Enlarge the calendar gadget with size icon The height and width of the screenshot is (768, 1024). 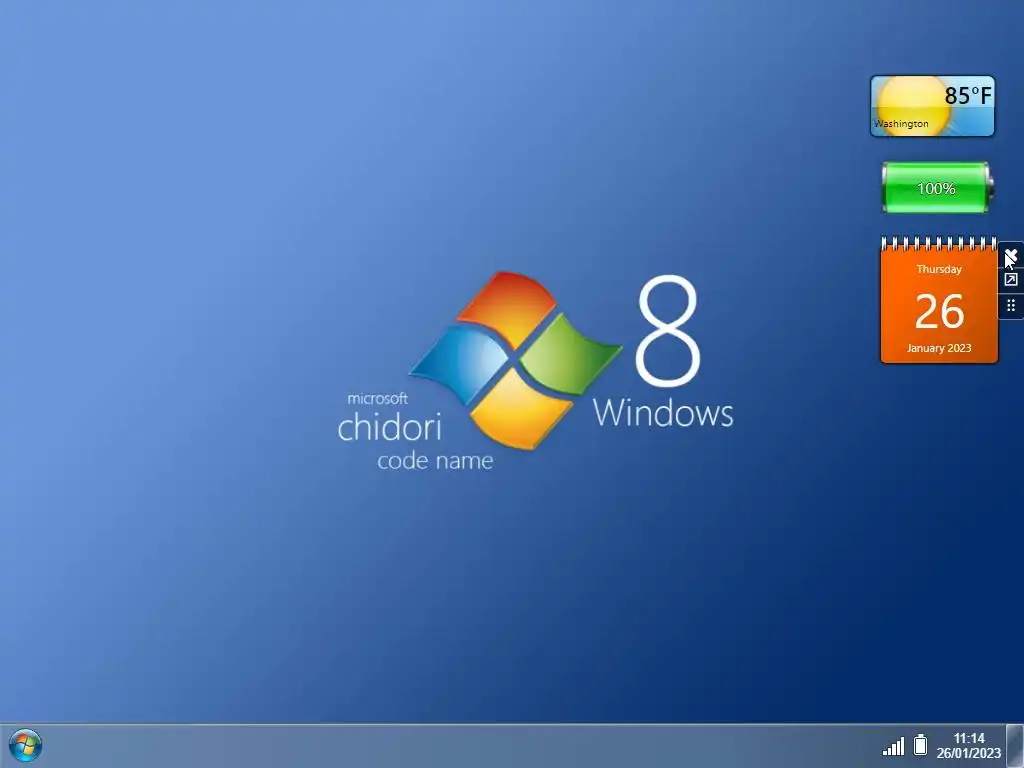pos(1011,280)
